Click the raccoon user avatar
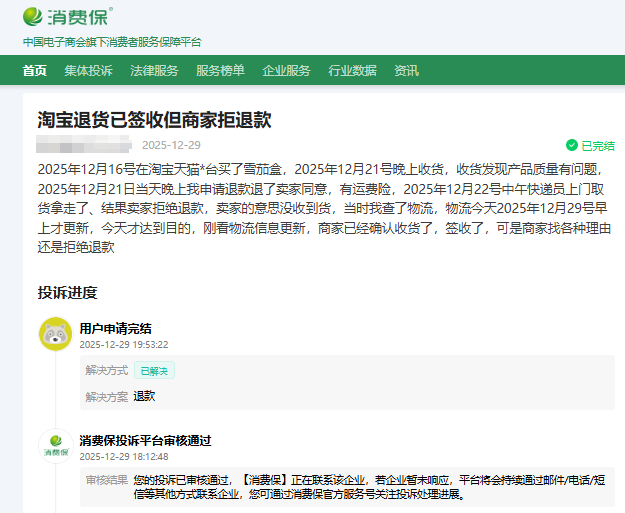 [x=55, y=334]
